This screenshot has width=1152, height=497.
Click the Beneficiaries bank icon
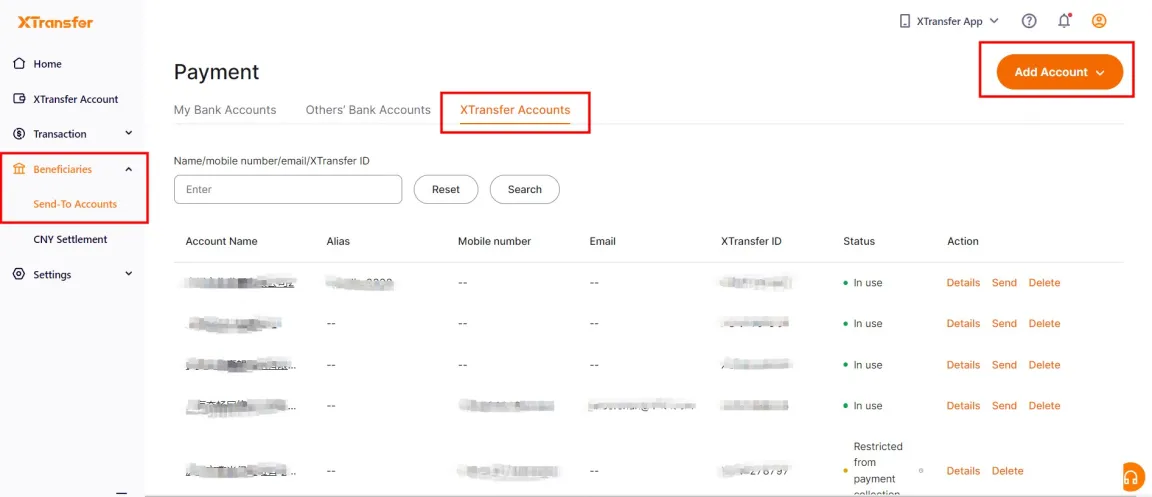tap(20, 169)
